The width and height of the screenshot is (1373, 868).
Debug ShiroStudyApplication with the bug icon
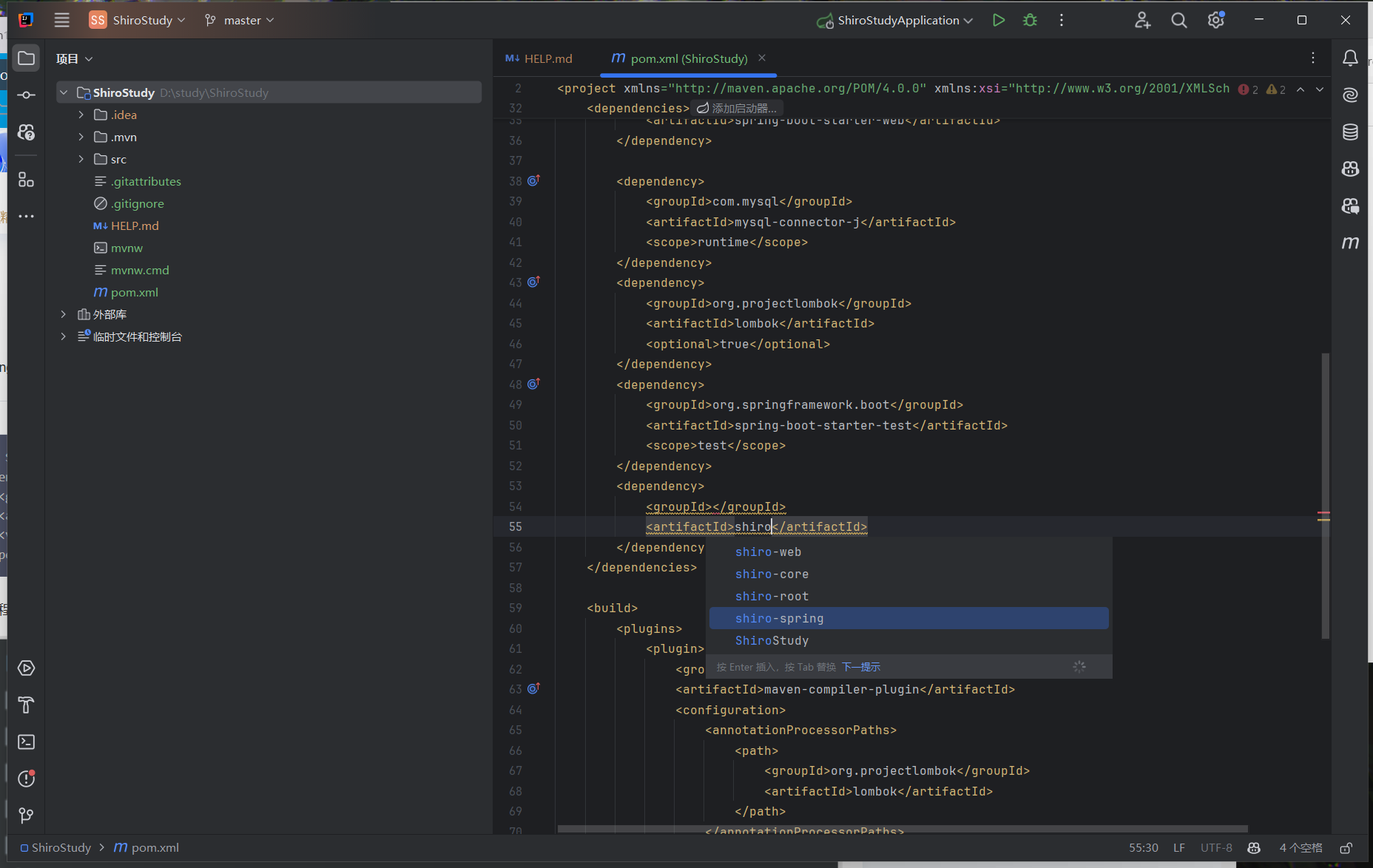[x=1030, y=20]
